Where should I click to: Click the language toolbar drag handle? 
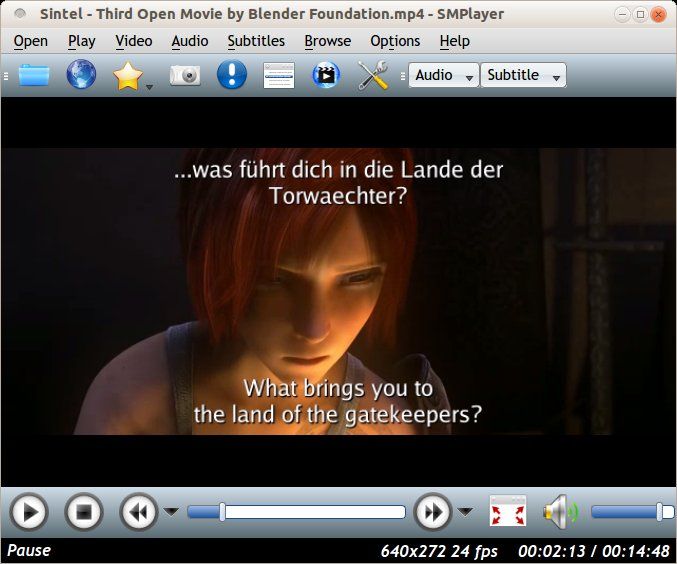[x=403, y=76]
